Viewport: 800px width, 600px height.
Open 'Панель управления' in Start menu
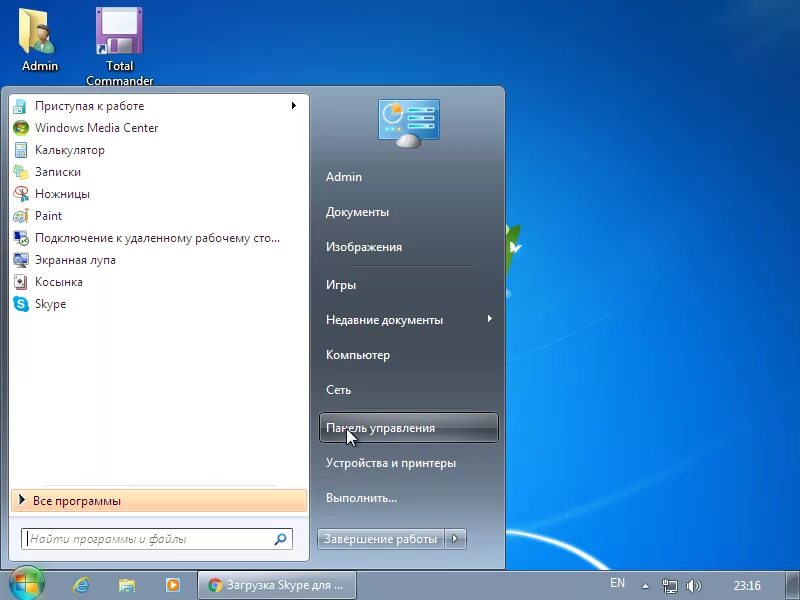(409, 428)
